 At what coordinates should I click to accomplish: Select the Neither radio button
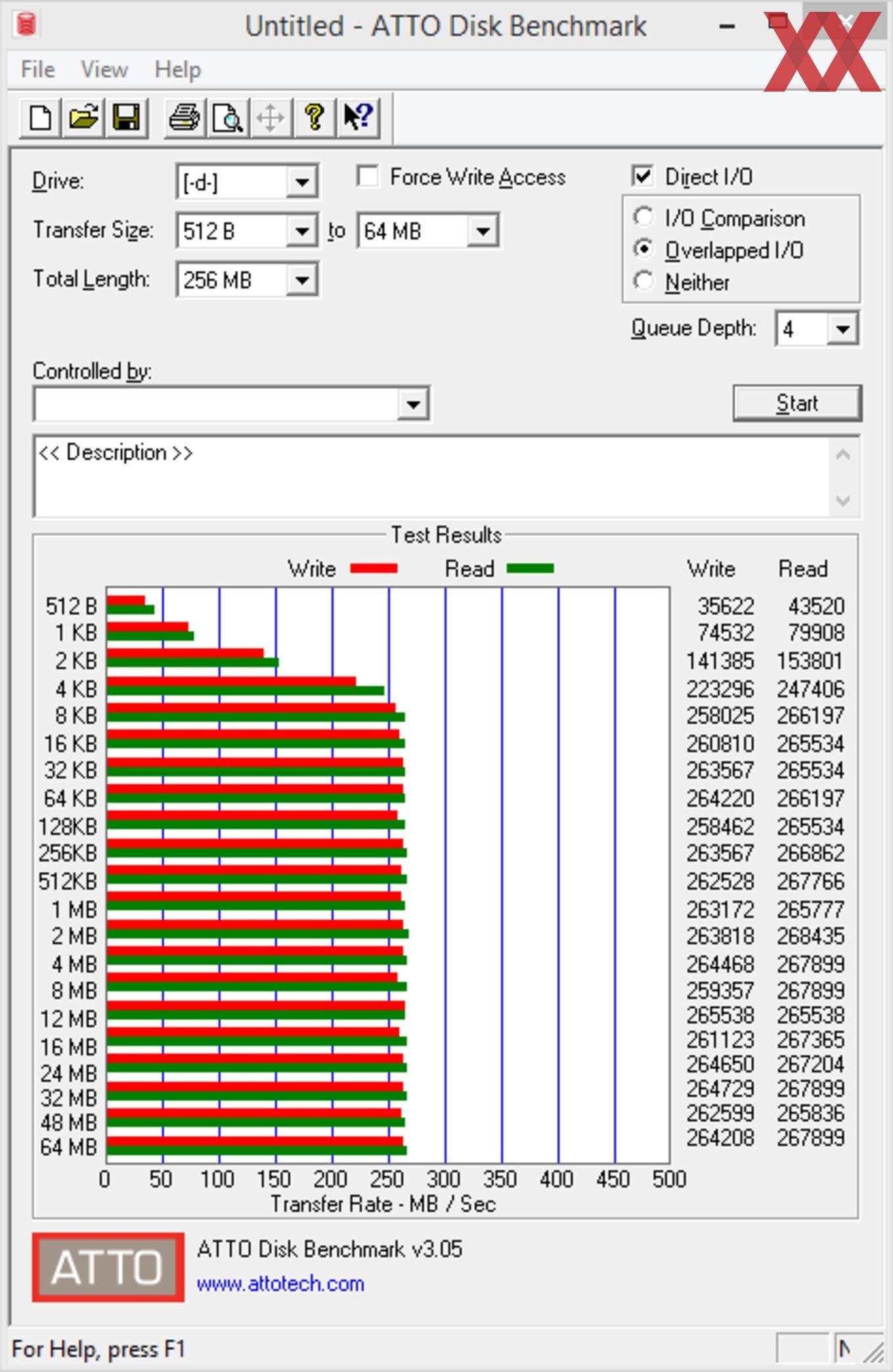[x=643, y=282]
